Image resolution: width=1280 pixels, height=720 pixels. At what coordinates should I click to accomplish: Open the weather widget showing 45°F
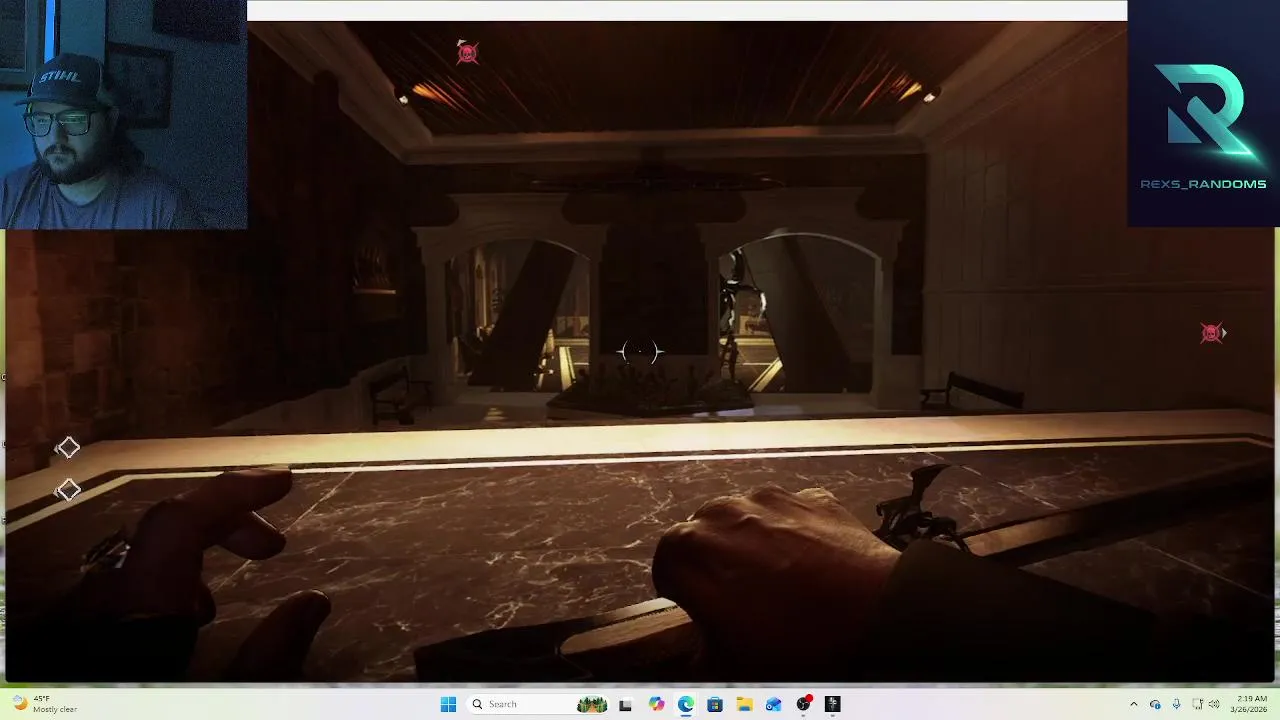point(44,704)
